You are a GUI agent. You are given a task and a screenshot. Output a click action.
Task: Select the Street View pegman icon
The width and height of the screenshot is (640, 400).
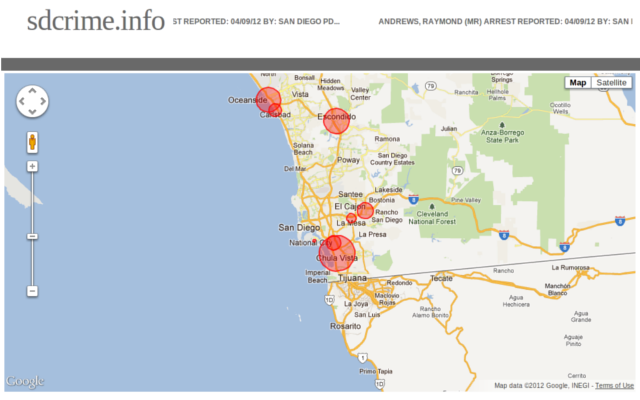32,142
